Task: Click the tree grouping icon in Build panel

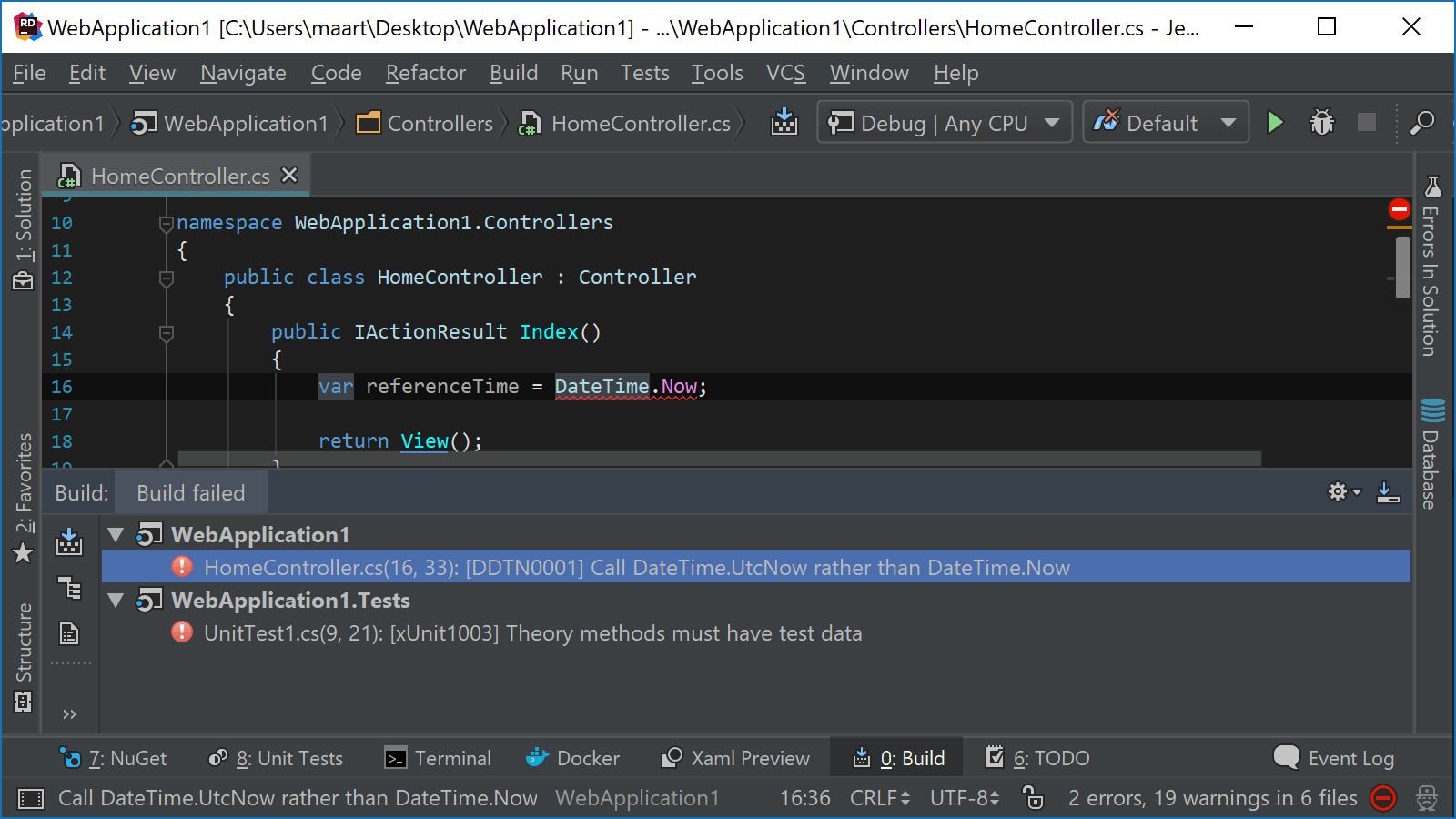Action: (69, 587)
